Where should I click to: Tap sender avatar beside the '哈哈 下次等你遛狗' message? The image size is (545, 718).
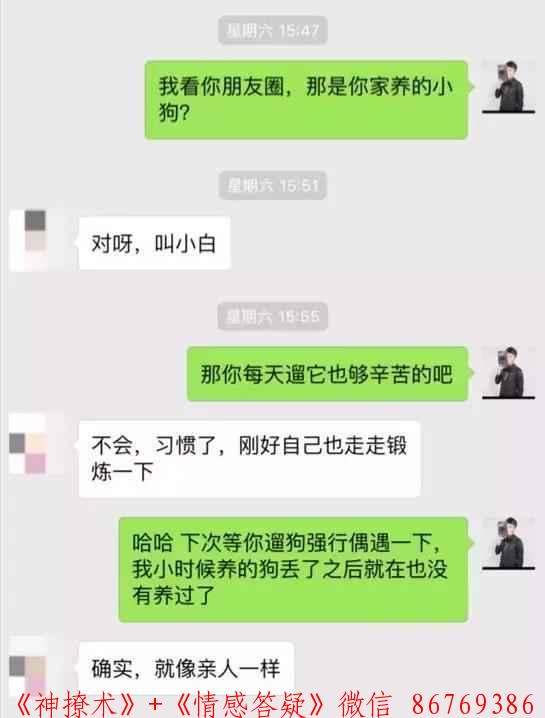pyautogui.click(x=508, y=543)
